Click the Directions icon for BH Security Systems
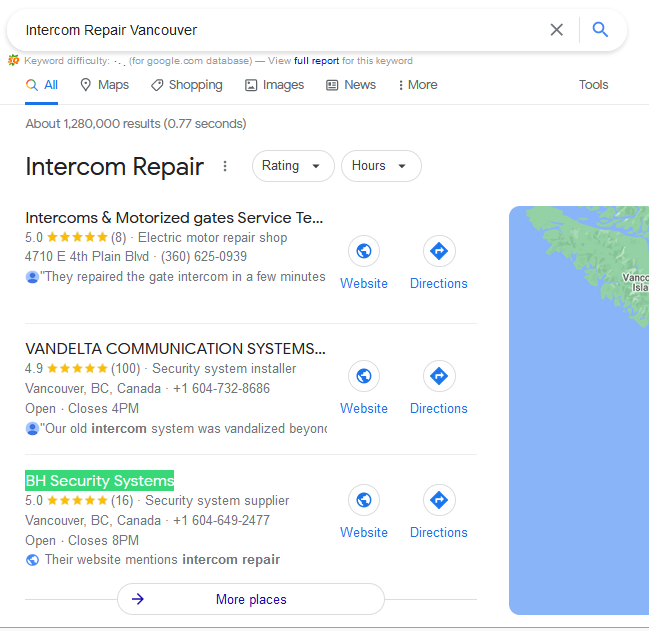649x631 pixels. tap(439, 500)
